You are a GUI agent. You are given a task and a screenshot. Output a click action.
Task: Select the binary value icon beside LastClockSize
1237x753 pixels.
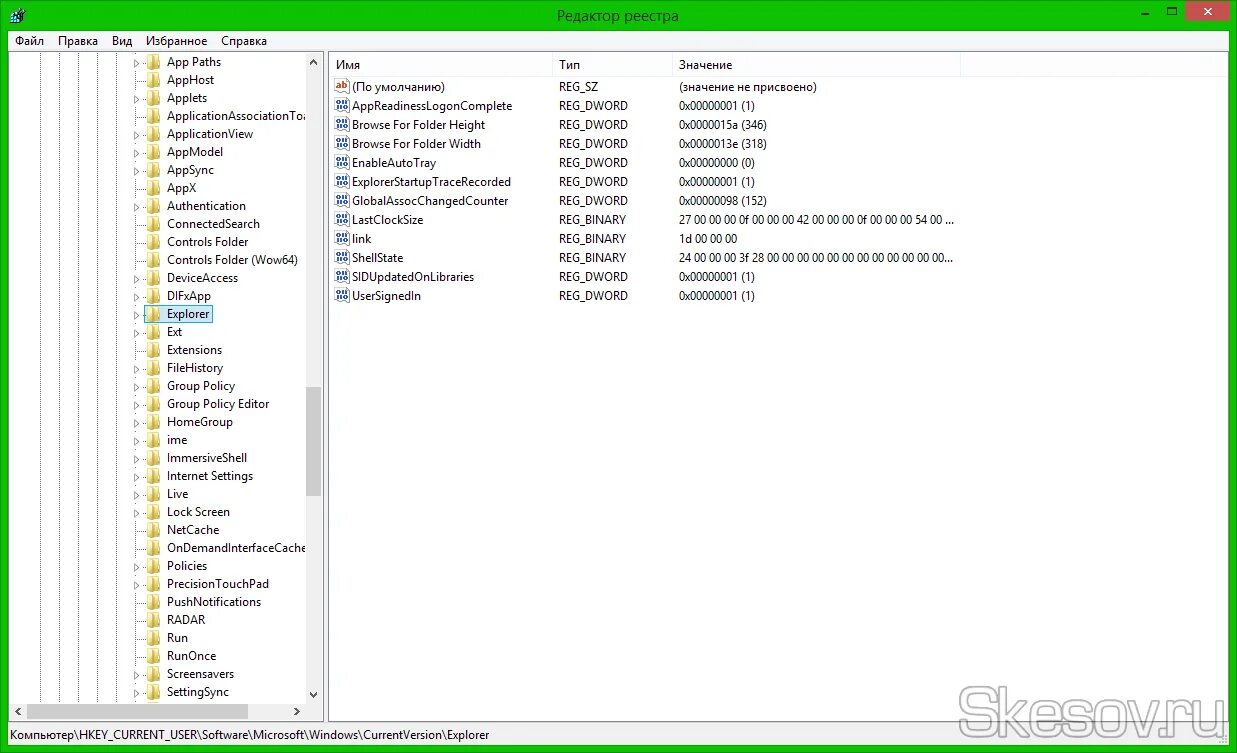point(340,219)
